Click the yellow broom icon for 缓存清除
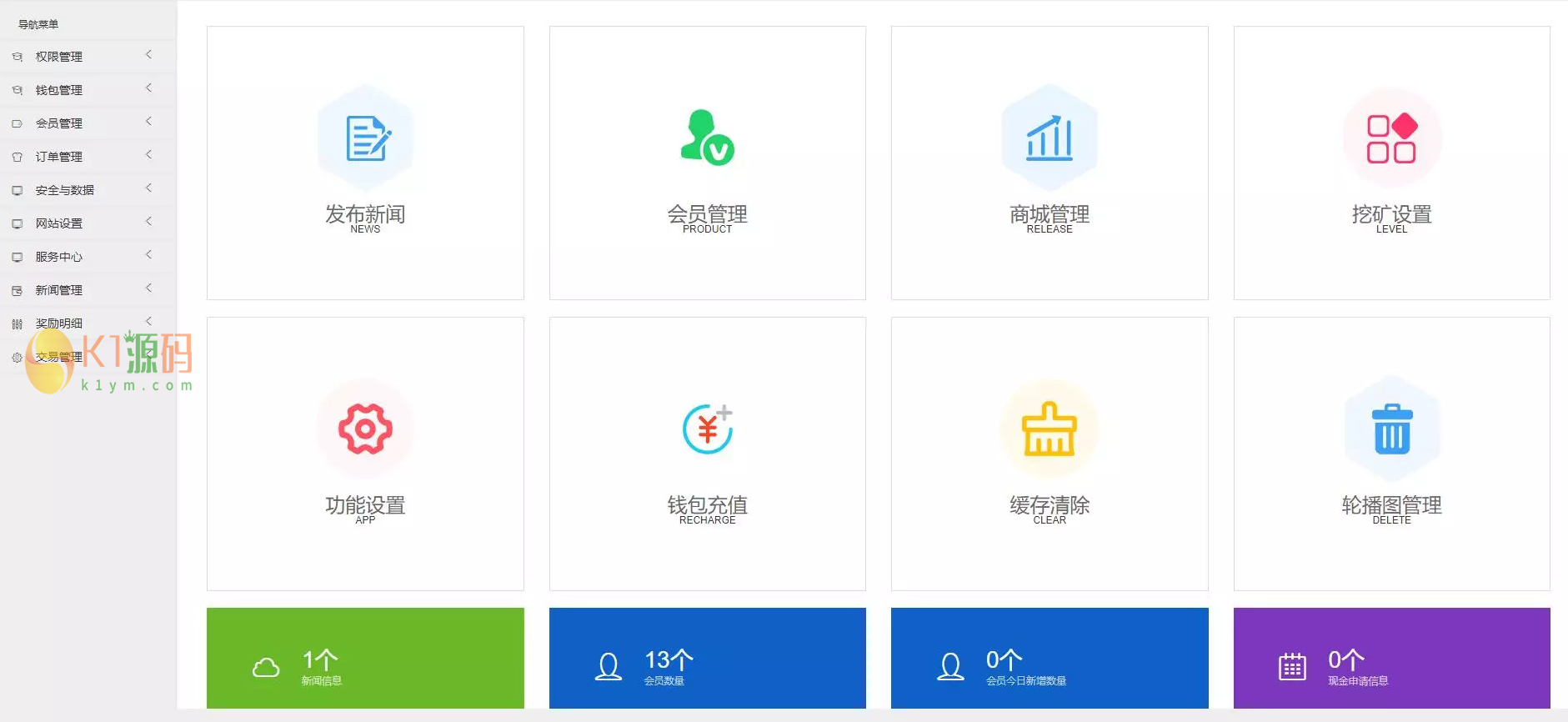Screen dimensions: 1568x722 click(1050, 429)
